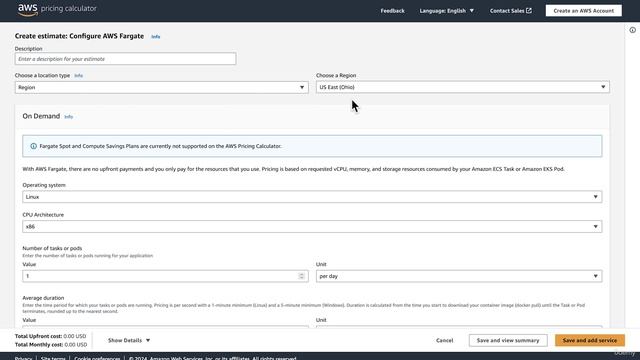Open the Privacy footer link
Viewport: 640px width, 360px height.
click(x=23, y=358)
